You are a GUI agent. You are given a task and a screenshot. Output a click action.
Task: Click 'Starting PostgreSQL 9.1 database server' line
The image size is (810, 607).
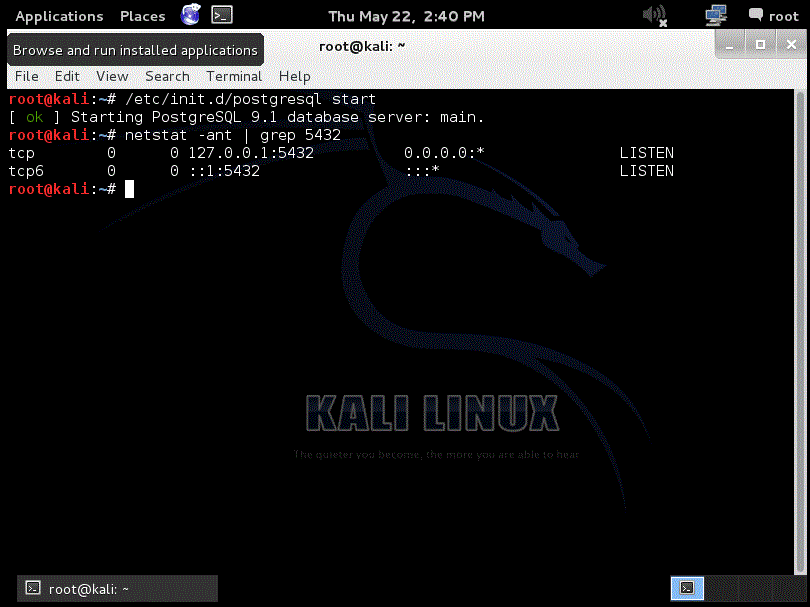pos(277,117)
